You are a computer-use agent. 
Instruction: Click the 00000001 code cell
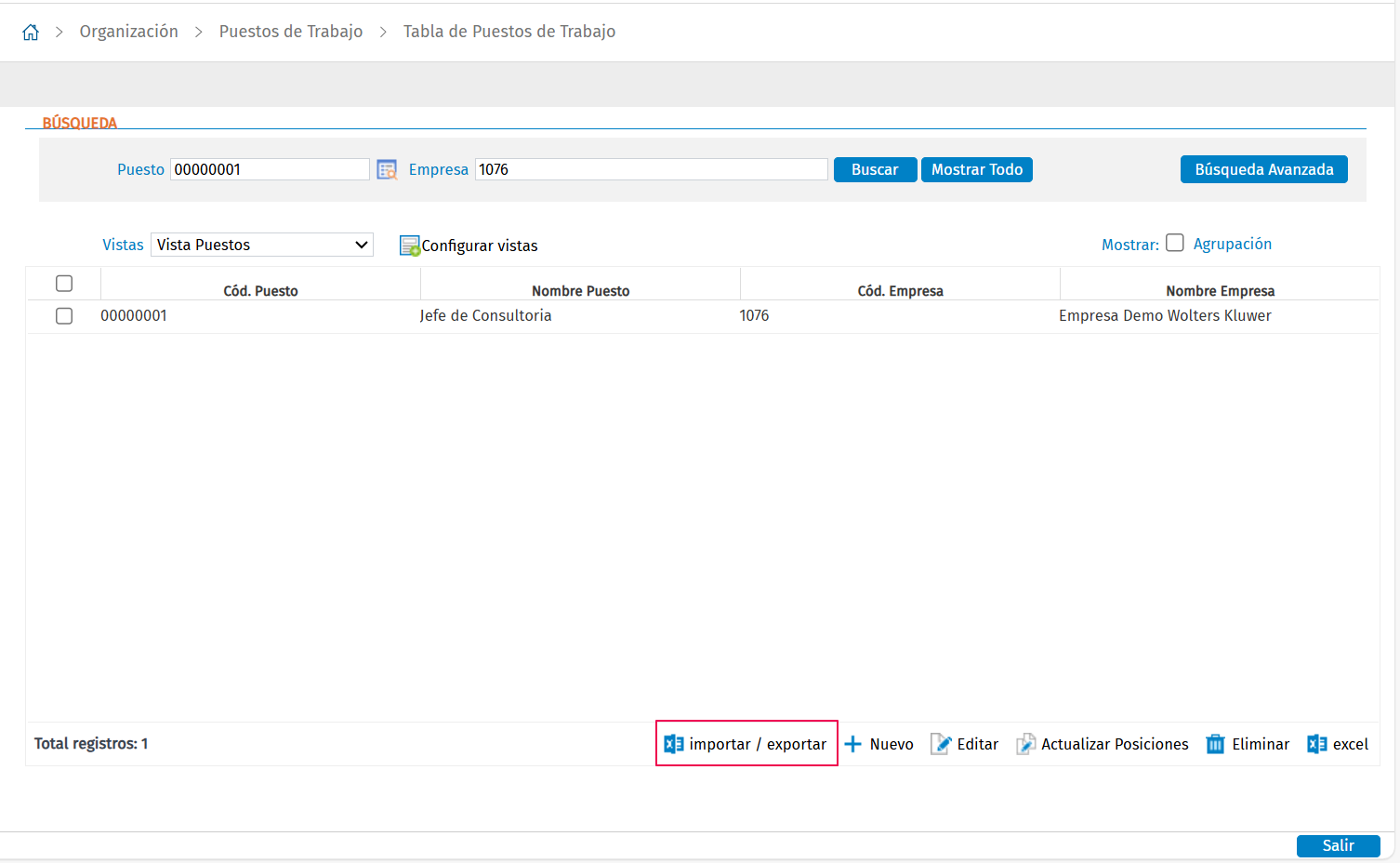pyautogui.click(x=134, y=316)
